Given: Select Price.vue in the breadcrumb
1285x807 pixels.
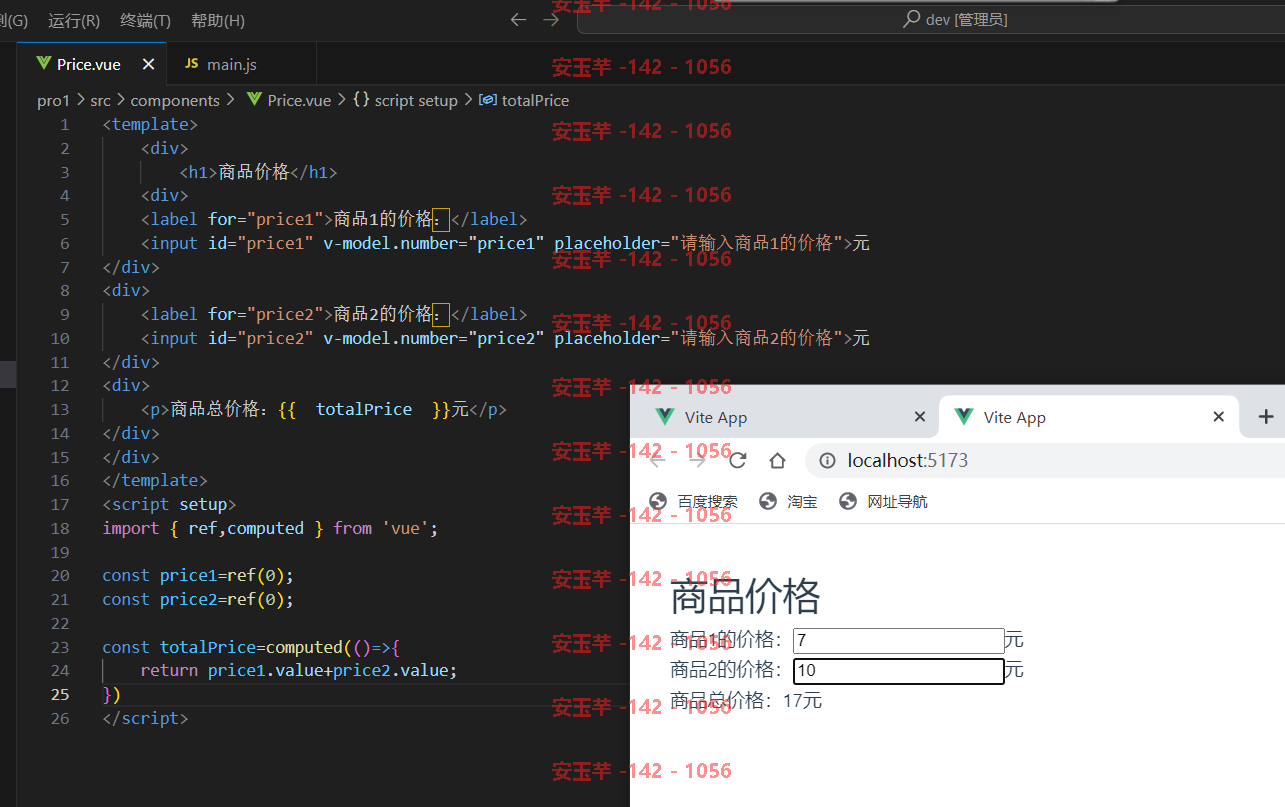Looking at the screenshot, I should [x=299, y=100].
